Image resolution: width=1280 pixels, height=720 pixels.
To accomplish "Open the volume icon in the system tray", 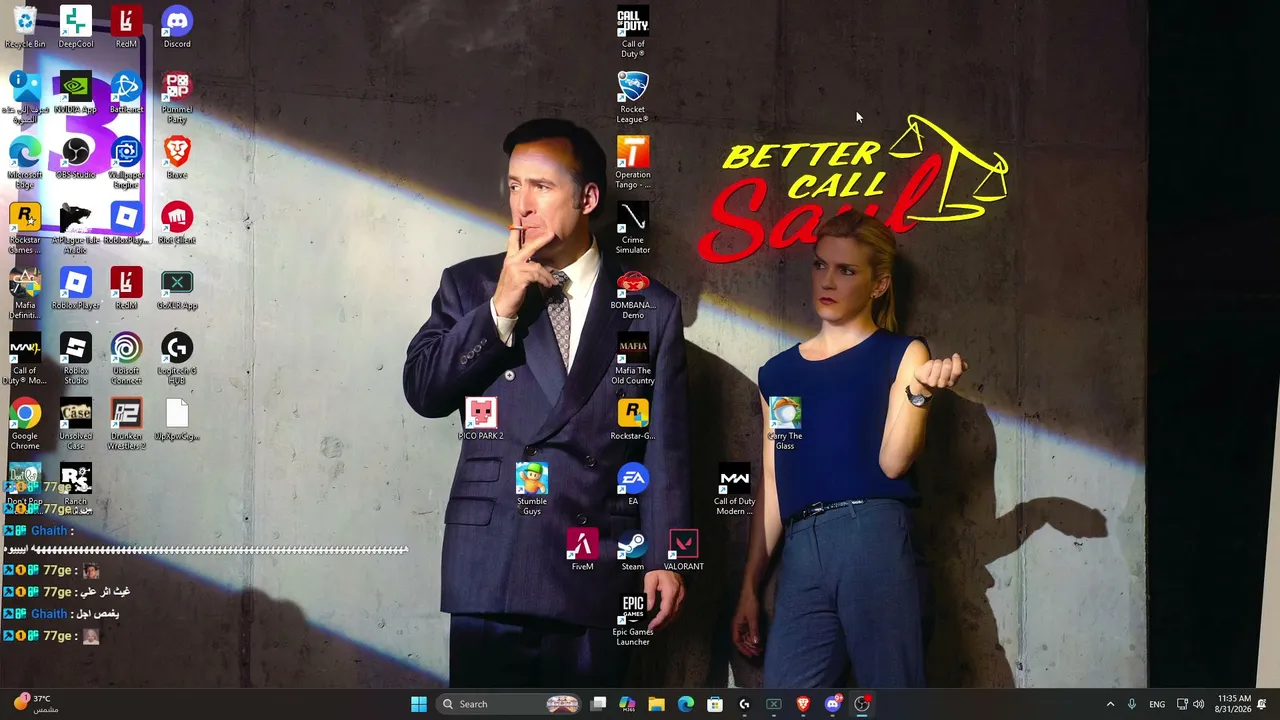I will 1198,704.
